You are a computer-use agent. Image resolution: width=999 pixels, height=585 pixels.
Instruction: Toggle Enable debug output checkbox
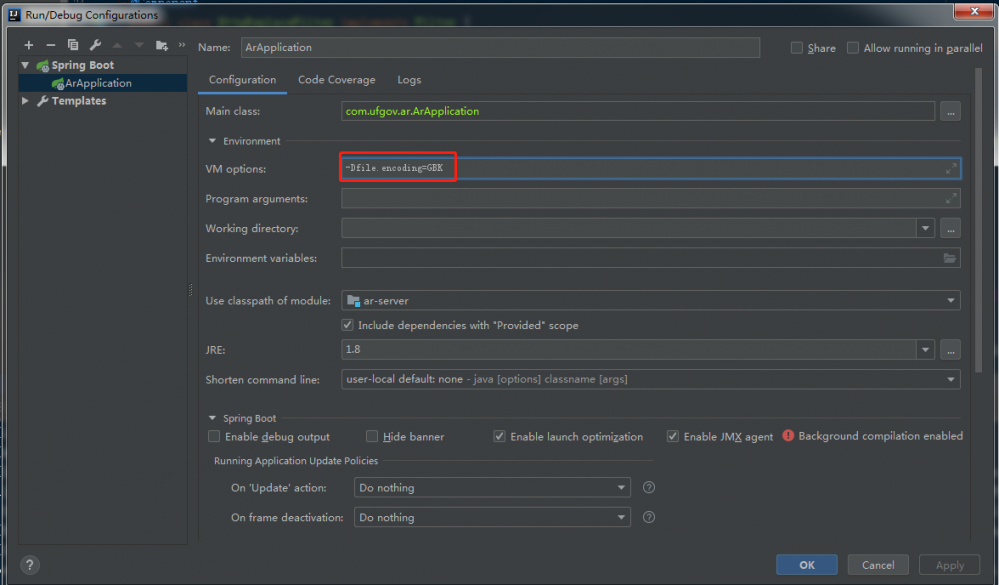tap(214, 437)
